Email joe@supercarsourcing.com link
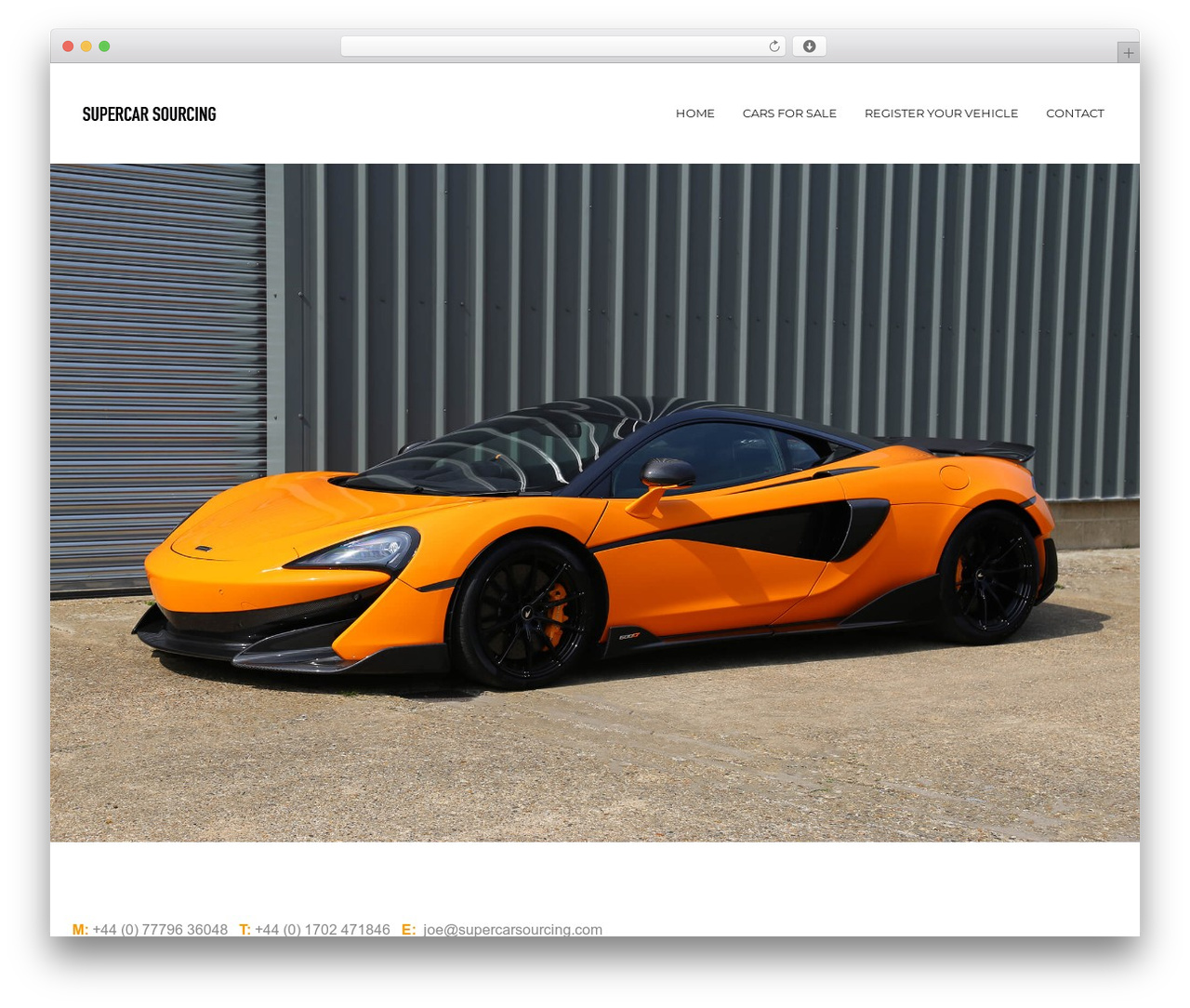Image resolution: width=1190 pixels, height=1008 pixels. coord(512,929)
